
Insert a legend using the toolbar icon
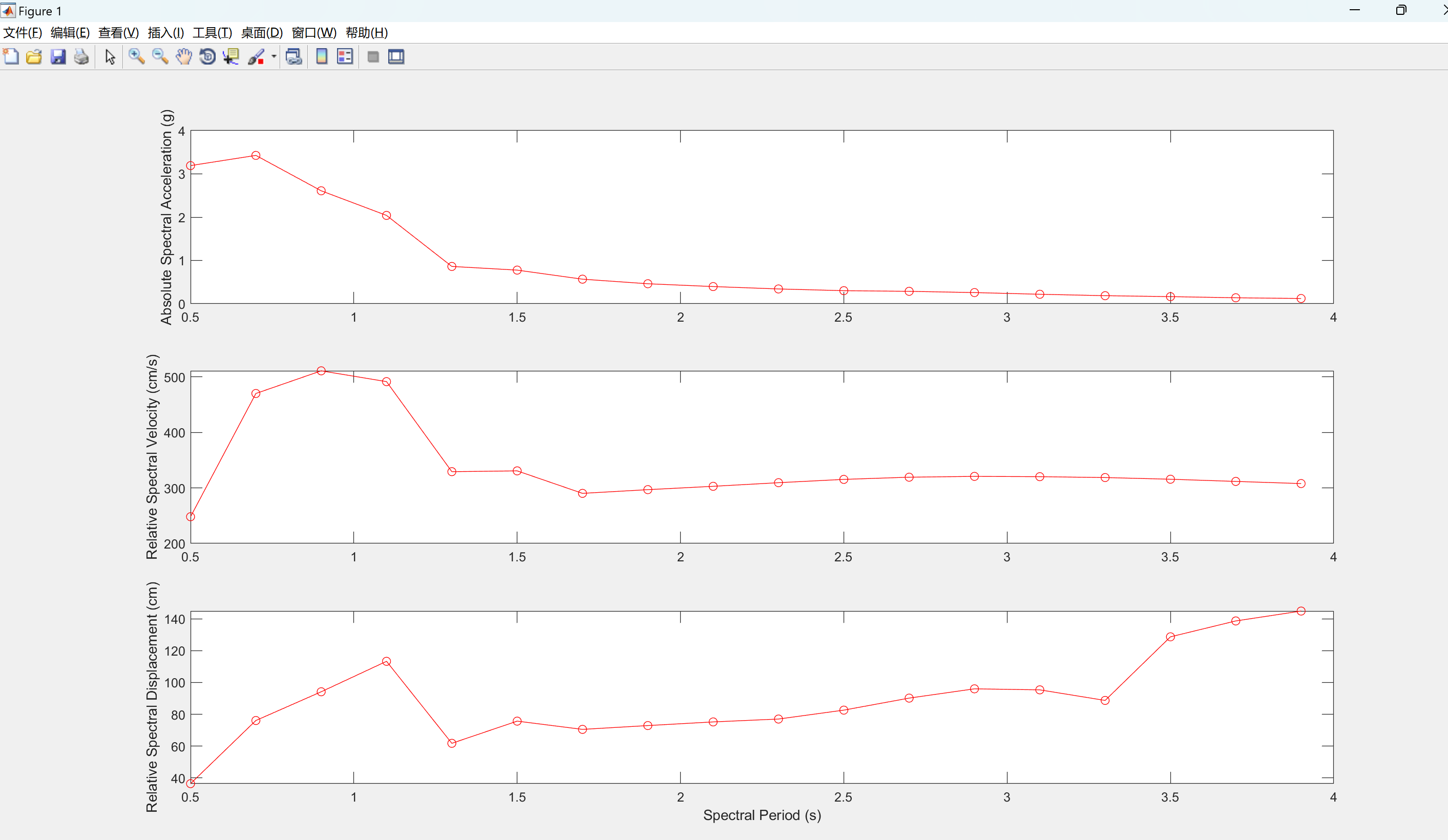(x=345, y=57)
